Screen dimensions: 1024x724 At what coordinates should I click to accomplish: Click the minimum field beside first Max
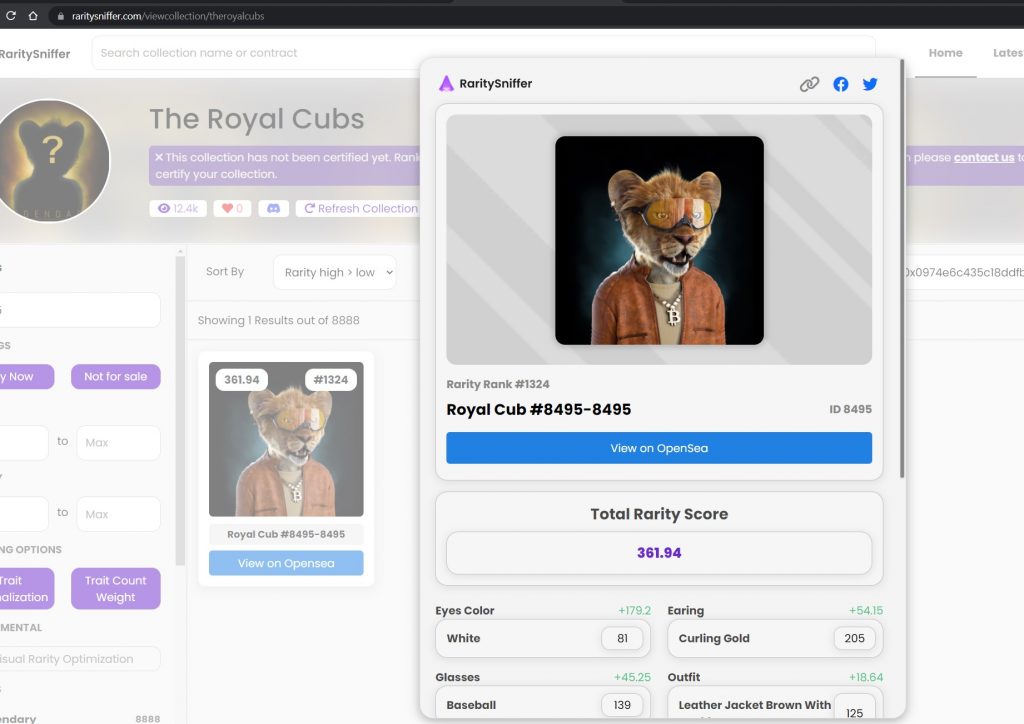24,443
